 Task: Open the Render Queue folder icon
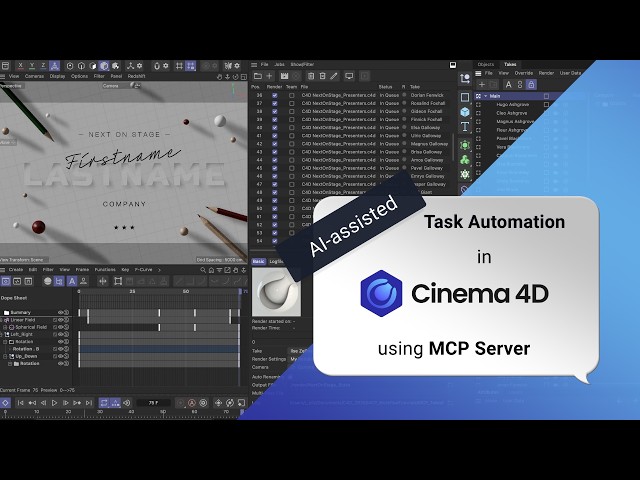258,76
